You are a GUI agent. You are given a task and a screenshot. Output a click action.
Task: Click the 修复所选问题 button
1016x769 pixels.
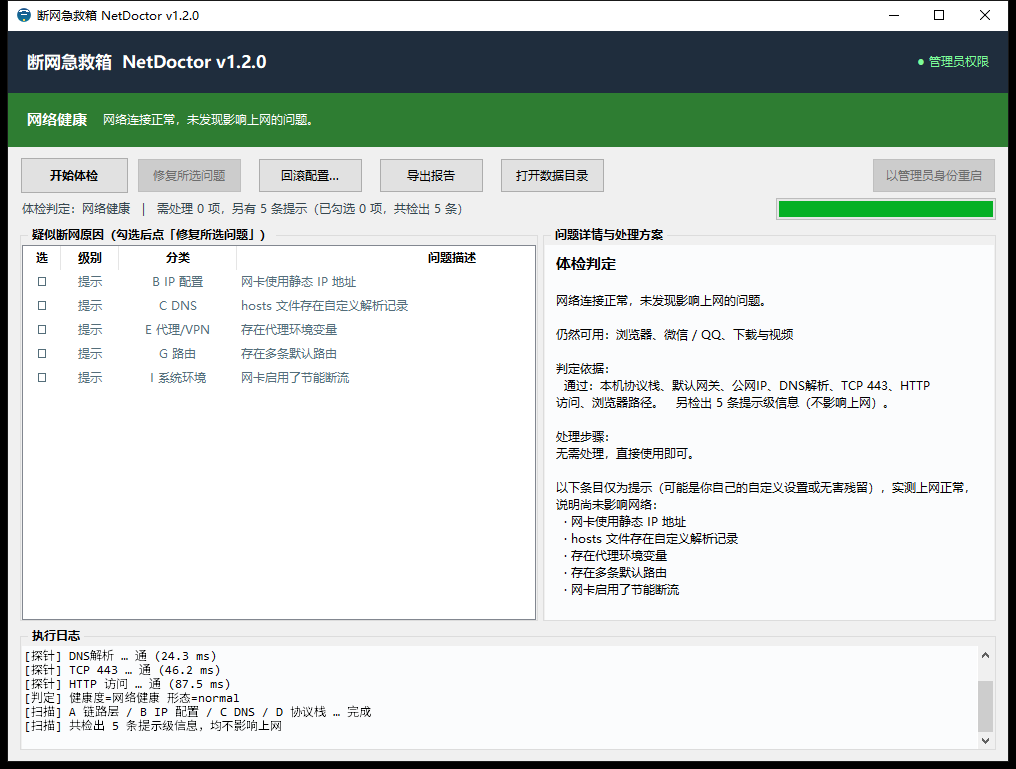click(x=189, y=176)
